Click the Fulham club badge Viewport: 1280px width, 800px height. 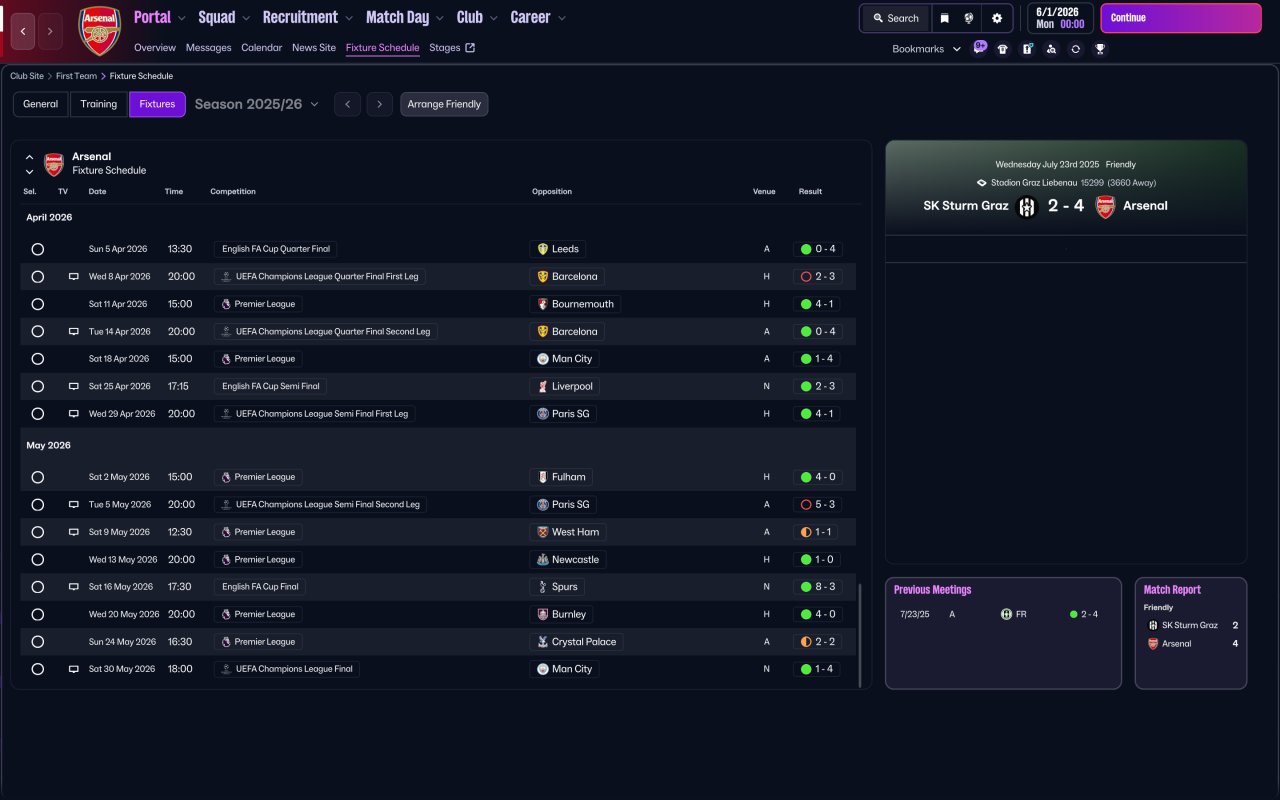coord(543,477)
